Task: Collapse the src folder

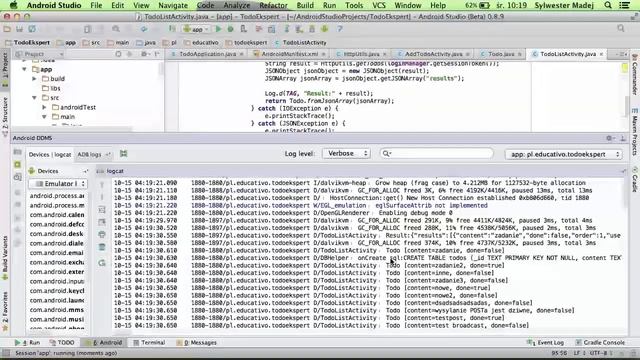Action: 35,98
